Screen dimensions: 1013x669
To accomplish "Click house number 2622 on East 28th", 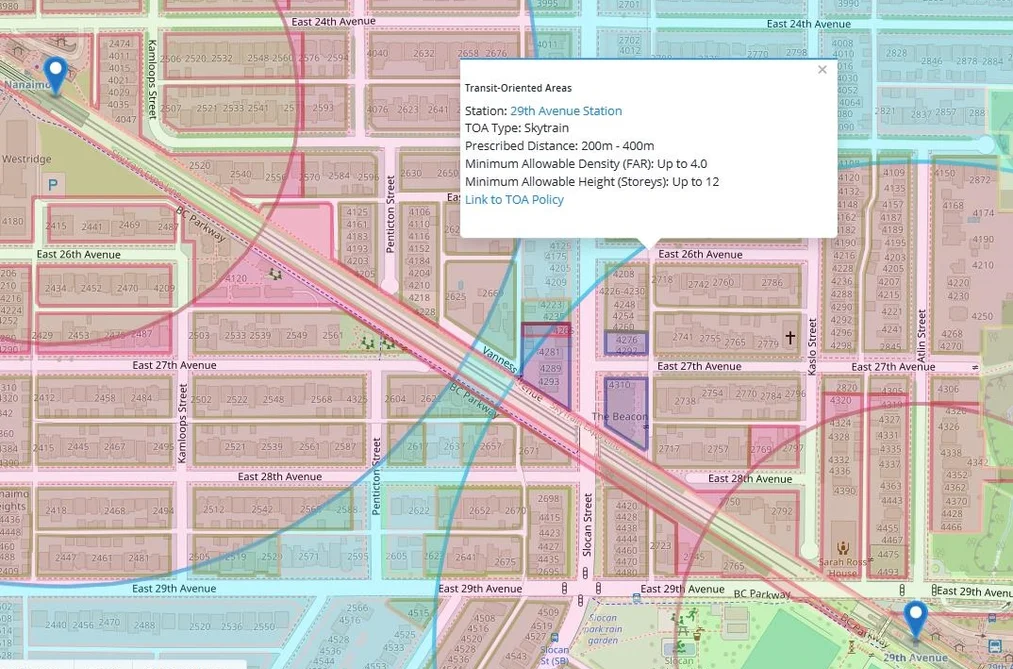I will (419, 510).
